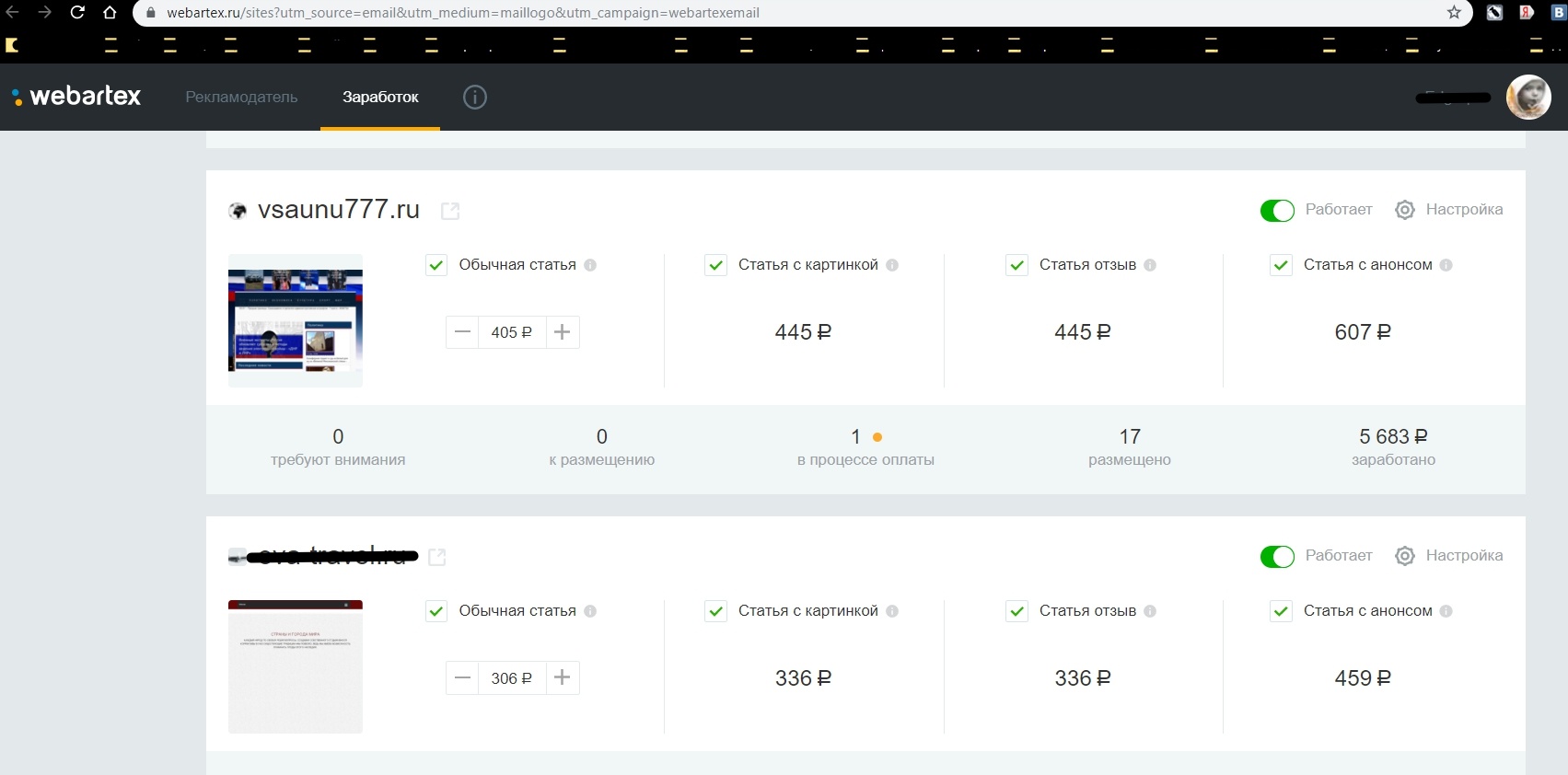
Task: Decrease 306 ₽ price with minus button
Action: click(462, 678)
